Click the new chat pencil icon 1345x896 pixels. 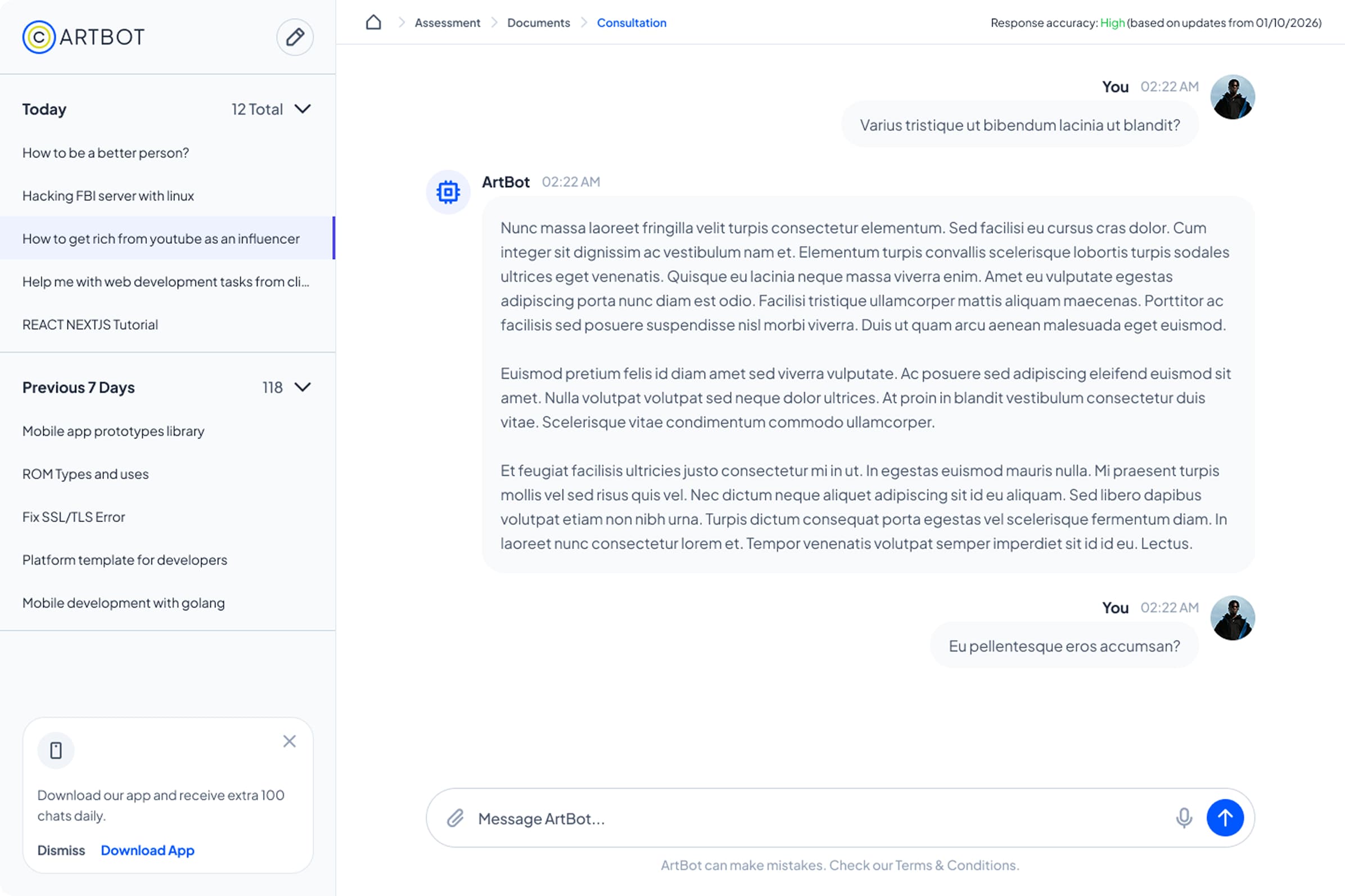coord(295,37)
